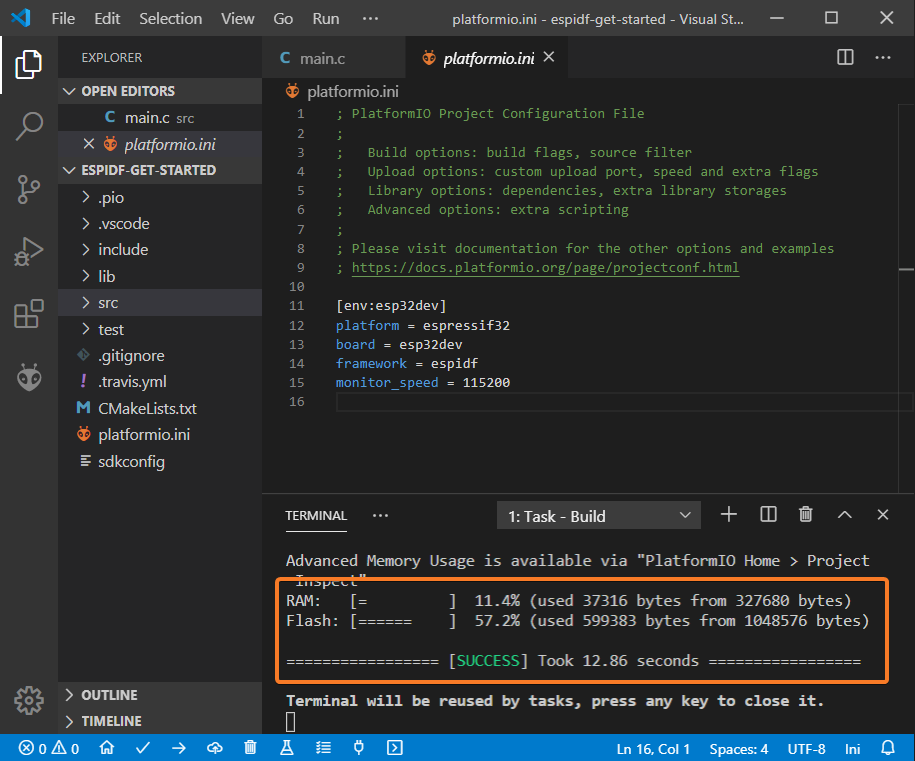Image resolution: width=915 pixels, height=761 pixels.
Task: Click Run Task list icon in status bar
Action: pyautogui.click(x=323, y=748)
